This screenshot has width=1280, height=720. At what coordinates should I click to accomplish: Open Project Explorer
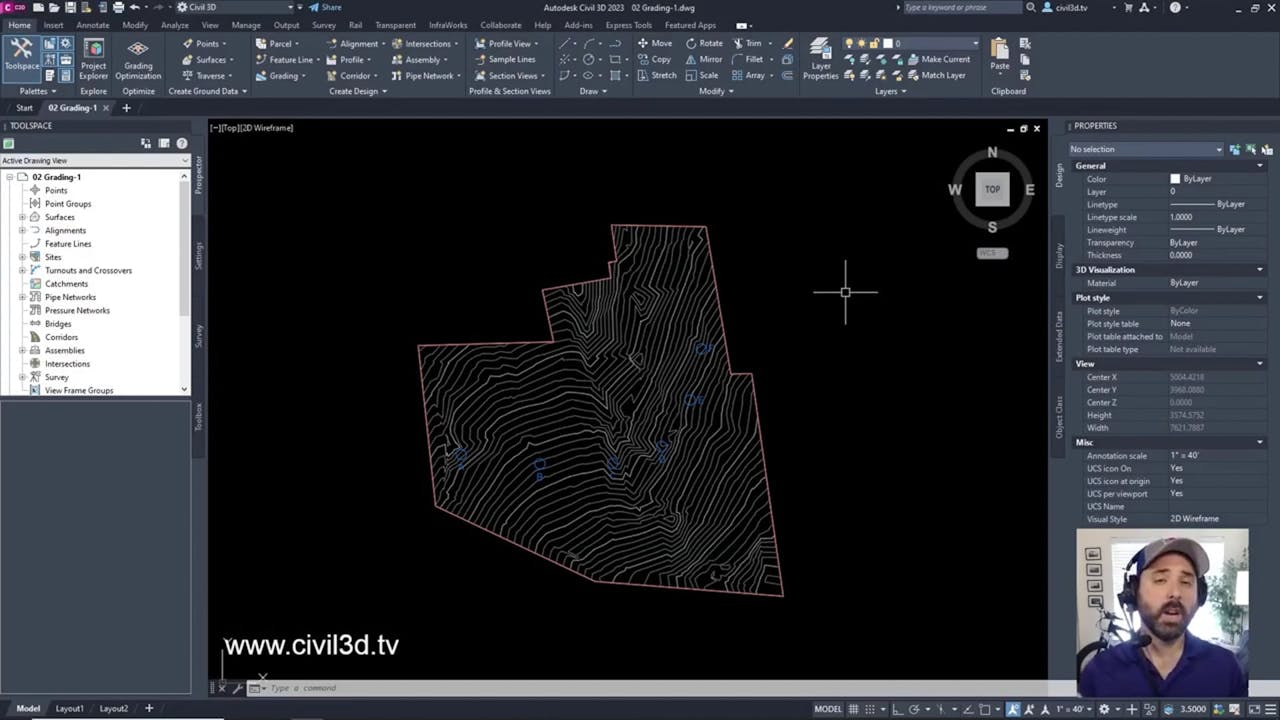click(x=93, y=58)
